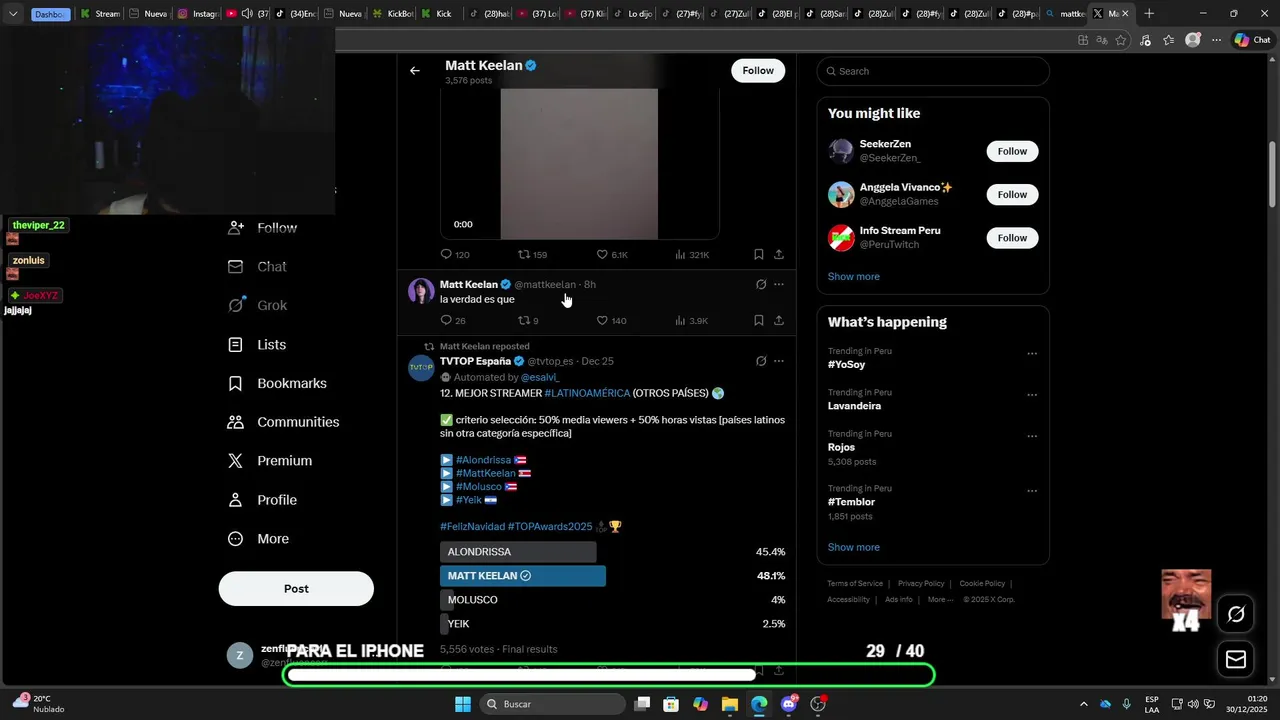The height and width of the screenshot is (720, 1280).
Task: Bookmark the "la verdad es que" post
Action: tap(759, 321)
